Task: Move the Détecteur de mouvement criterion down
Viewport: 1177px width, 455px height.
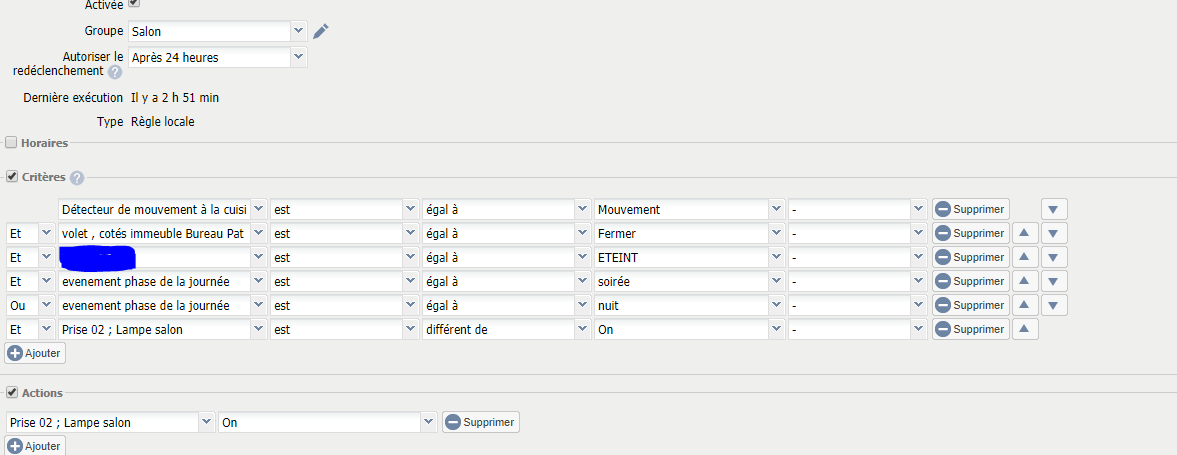Action: pyautogui.click(x=1054, y=209)
